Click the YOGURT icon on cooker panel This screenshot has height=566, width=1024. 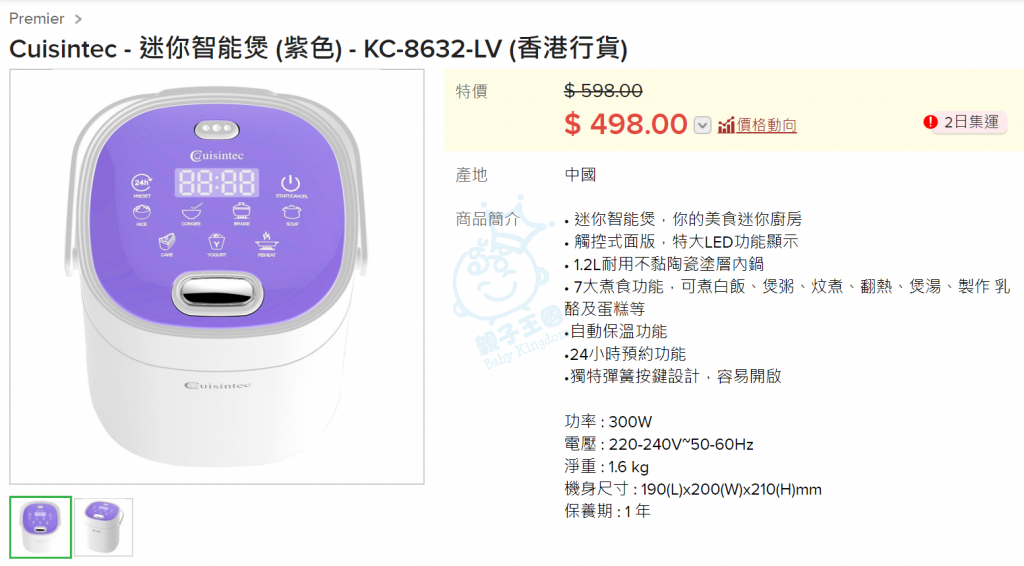tap(216, 245)
